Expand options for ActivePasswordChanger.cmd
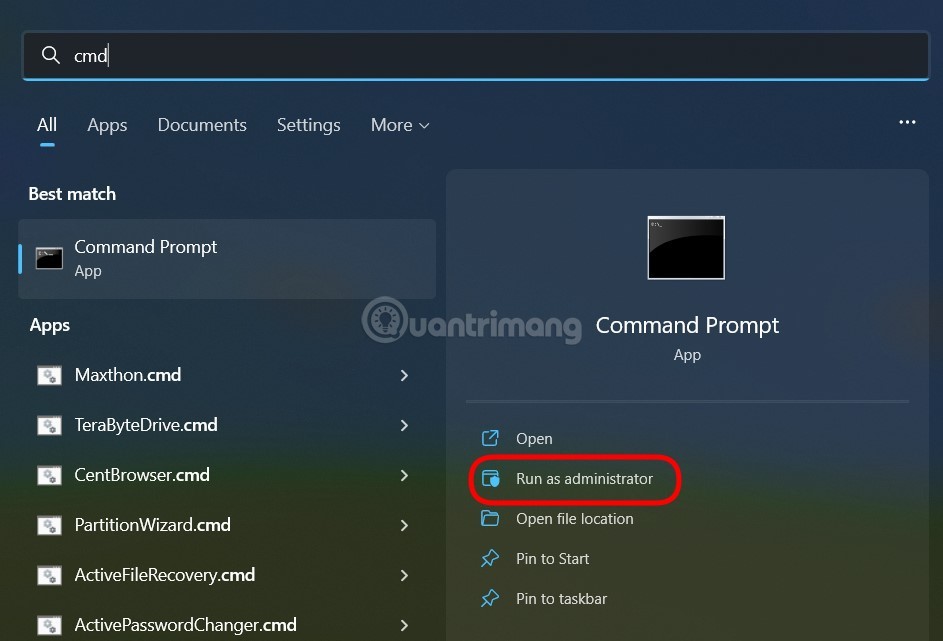This screenshot has height=641, width=943. pyautogui.click(x=404, y=625)
